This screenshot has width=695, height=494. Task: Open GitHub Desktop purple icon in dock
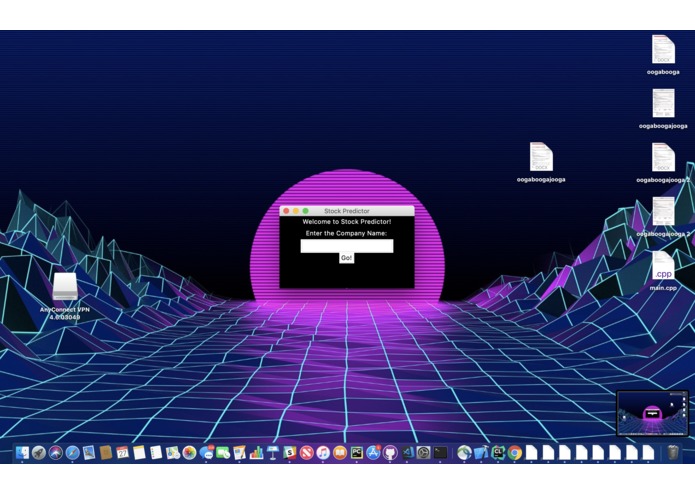point(390,452)
